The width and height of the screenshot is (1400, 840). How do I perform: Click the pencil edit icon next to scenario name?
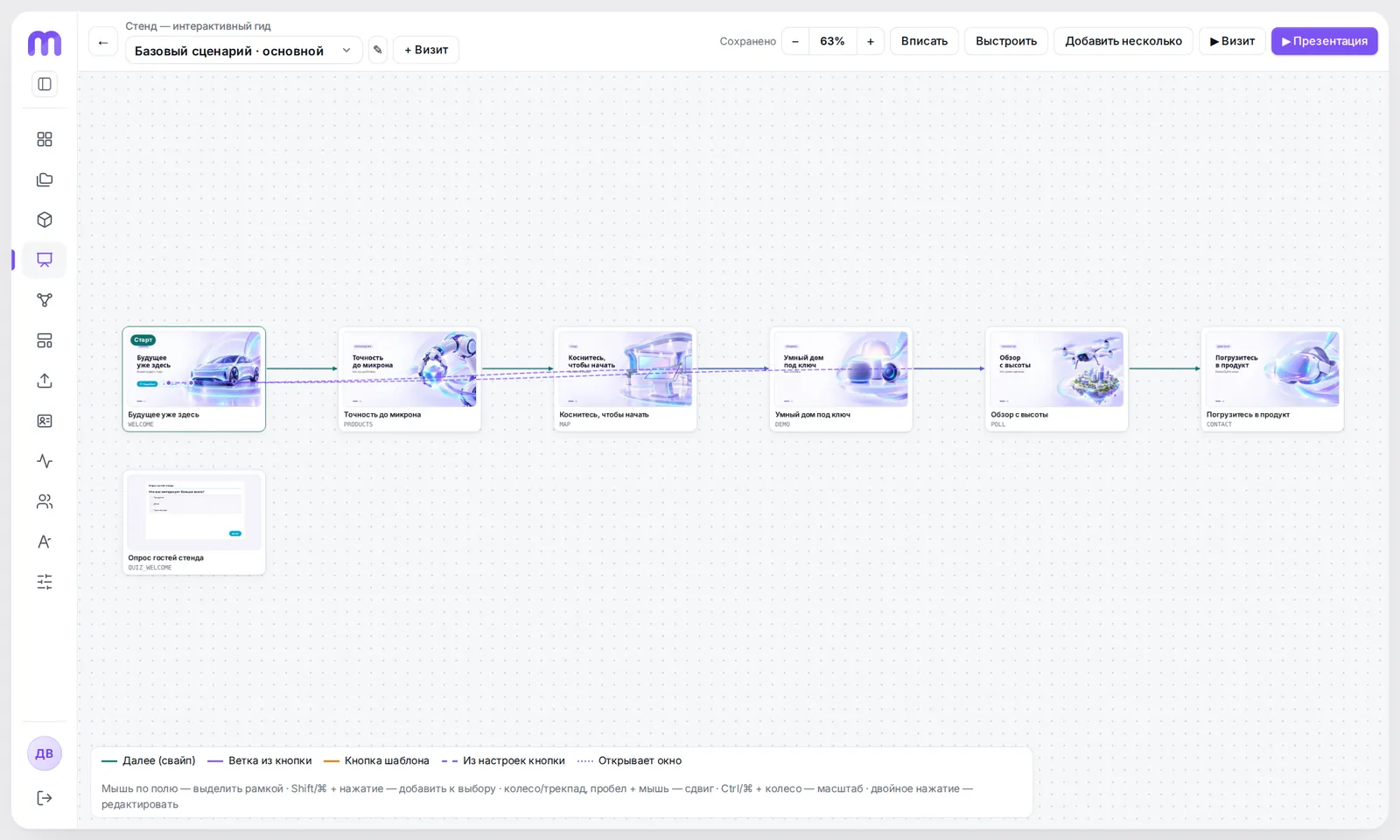click(x=378, y=50)
